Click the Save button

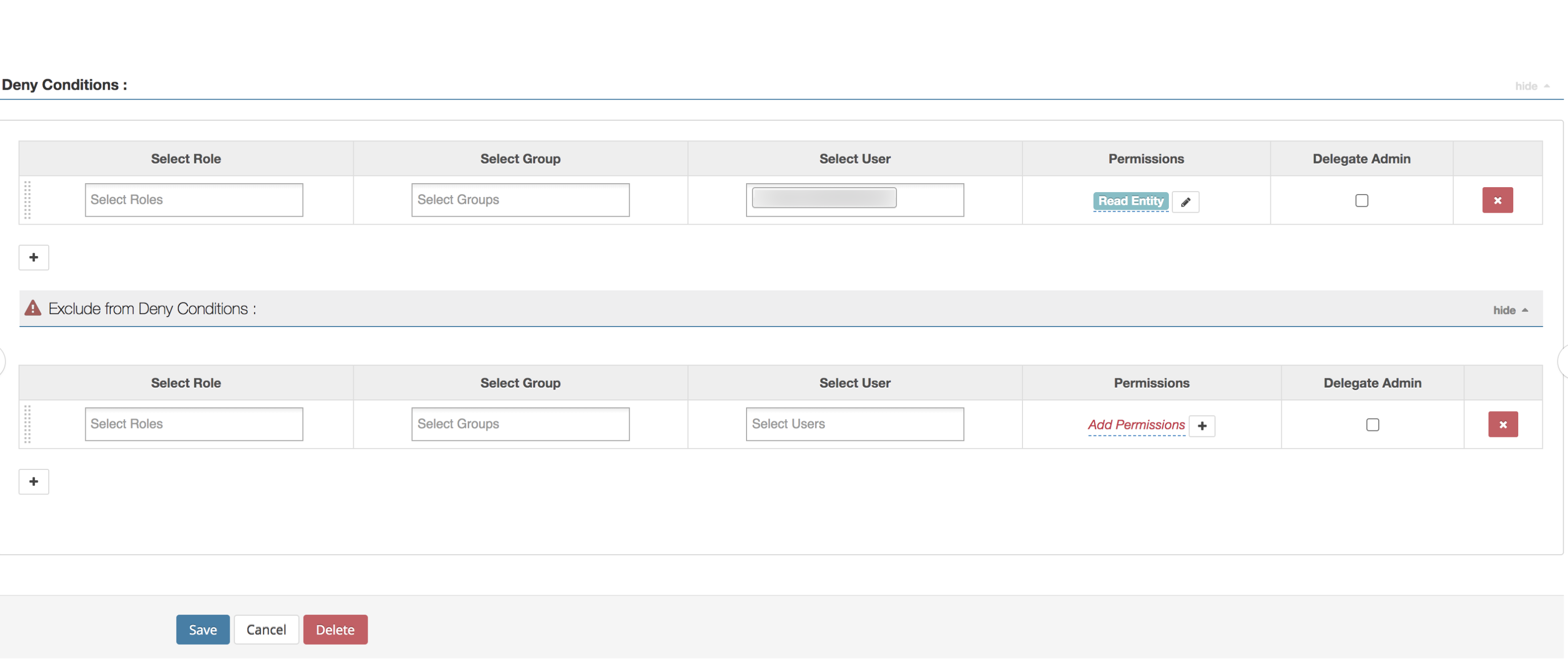203,630
